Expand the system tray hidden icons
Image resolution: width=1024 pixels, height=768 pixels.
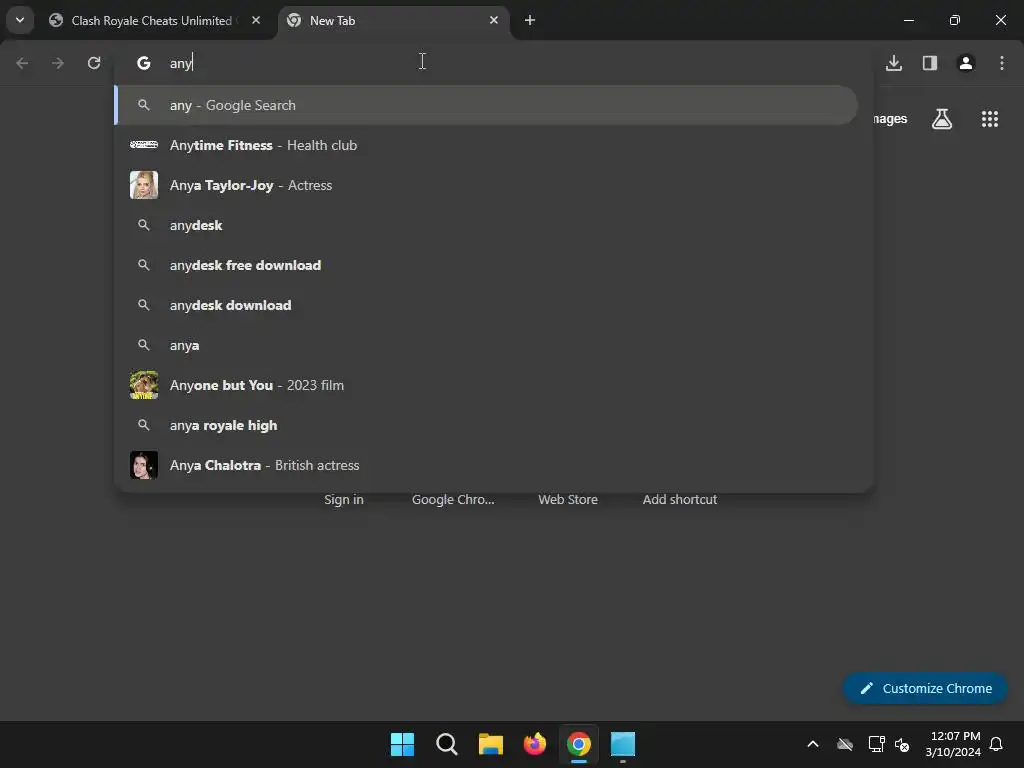813,744
